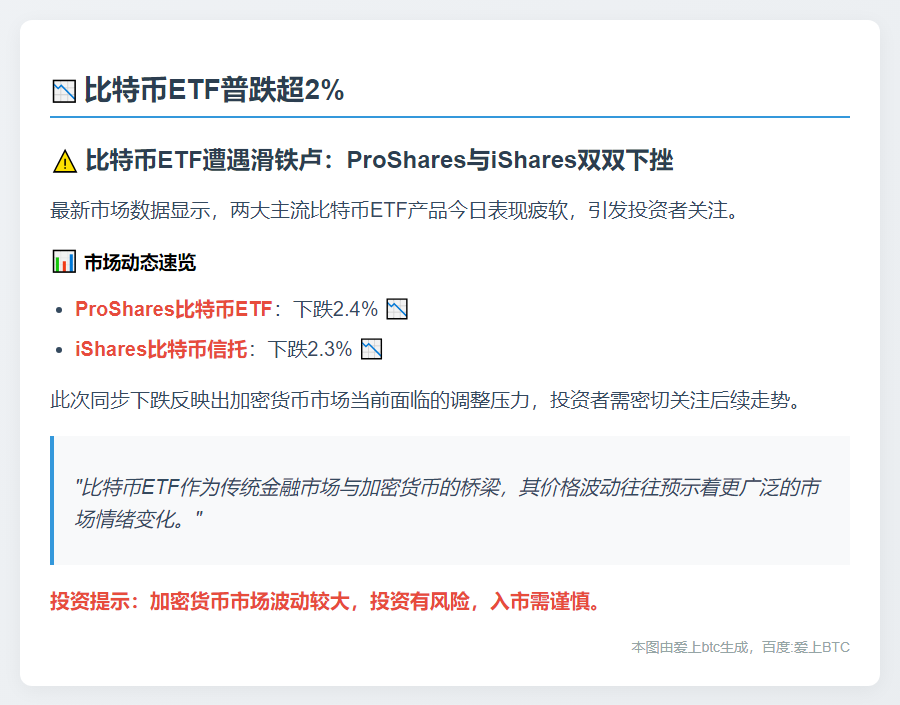The width and height of the screenshot is (900, 705).
Task: Click the downtrend icon after ProShares比特币ETF entry
Action: (398, 309)
